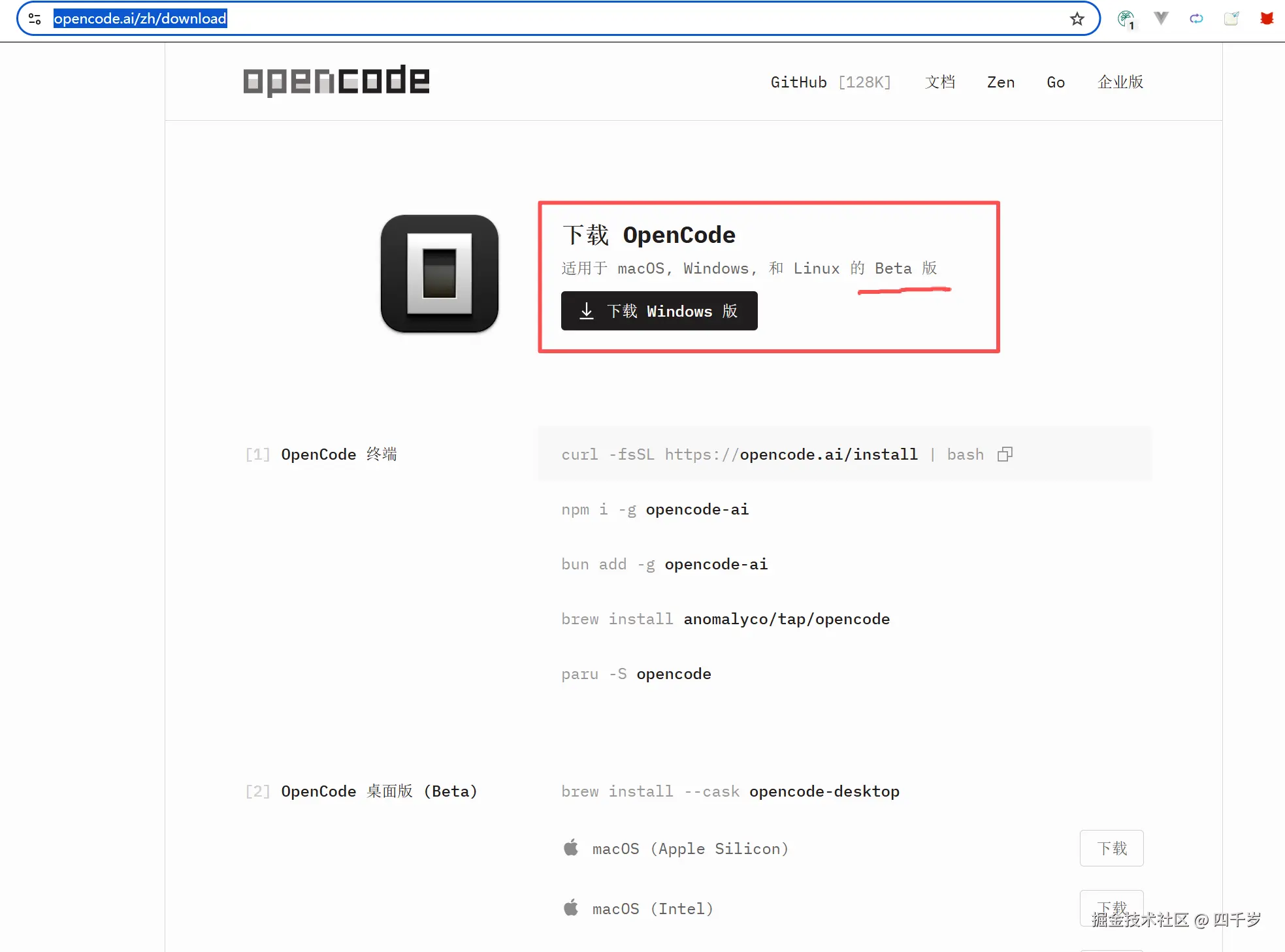
Task: Click the opencode logo in the header
Action: coord(335,80)
